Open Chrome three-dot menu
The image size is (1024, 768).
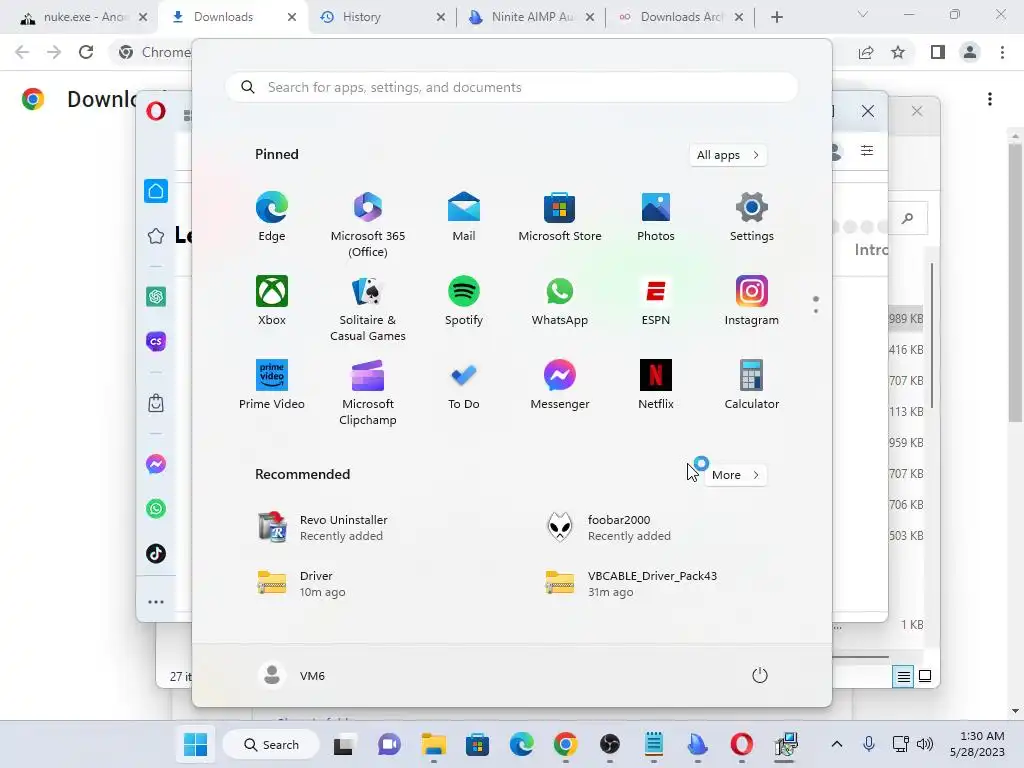click(1002, 52)
